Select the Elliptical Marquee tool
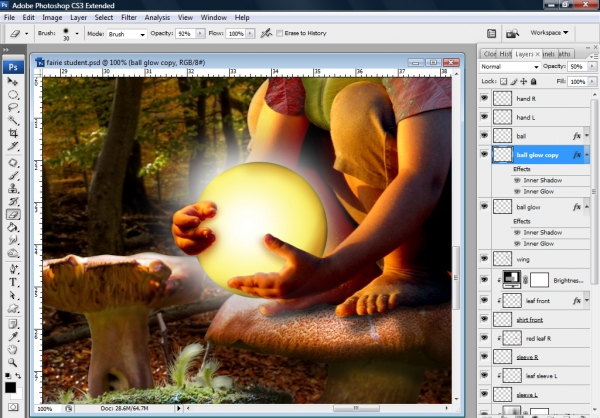 click(13, 95)
